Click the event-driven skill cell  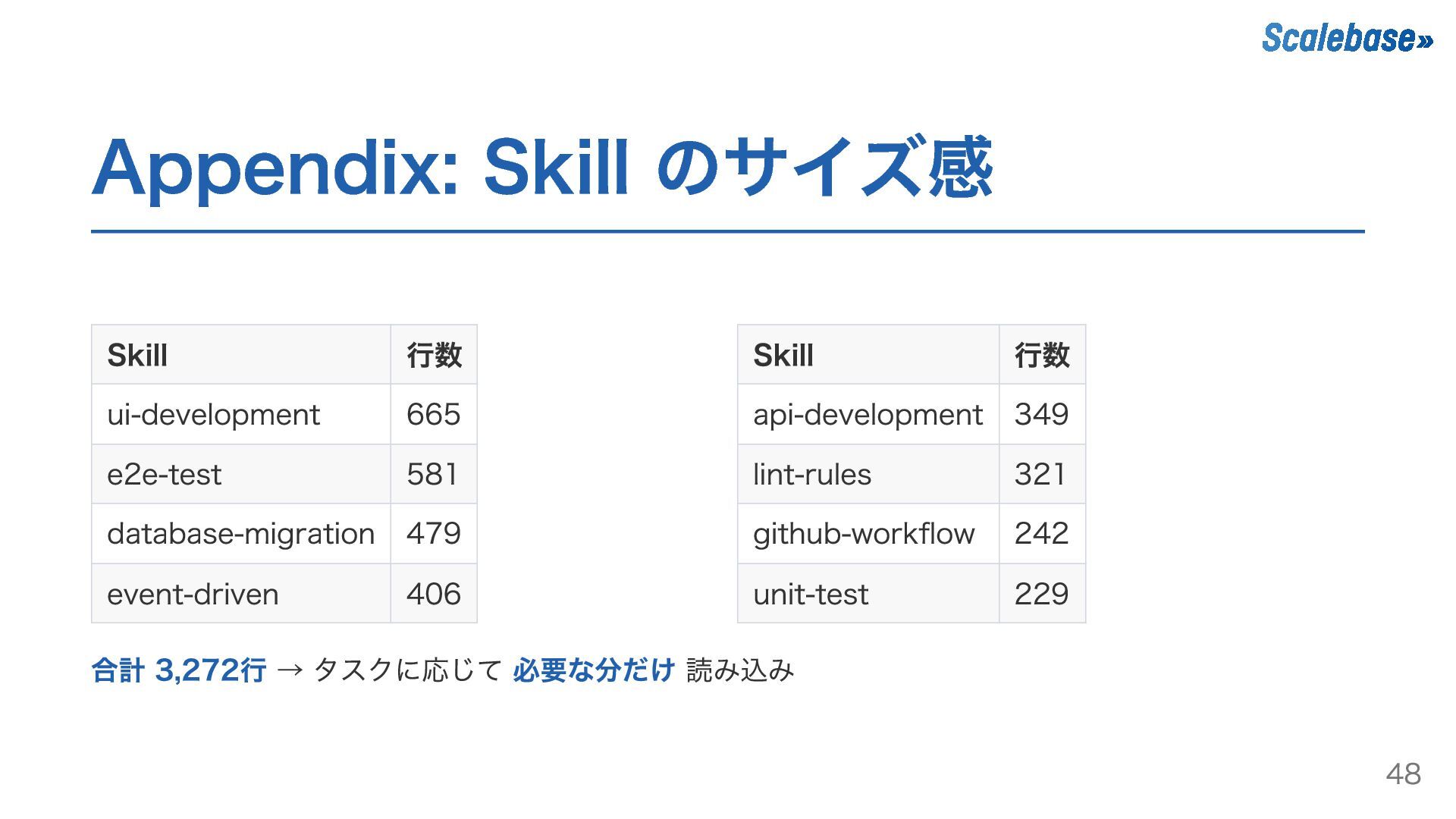[193, 594]
